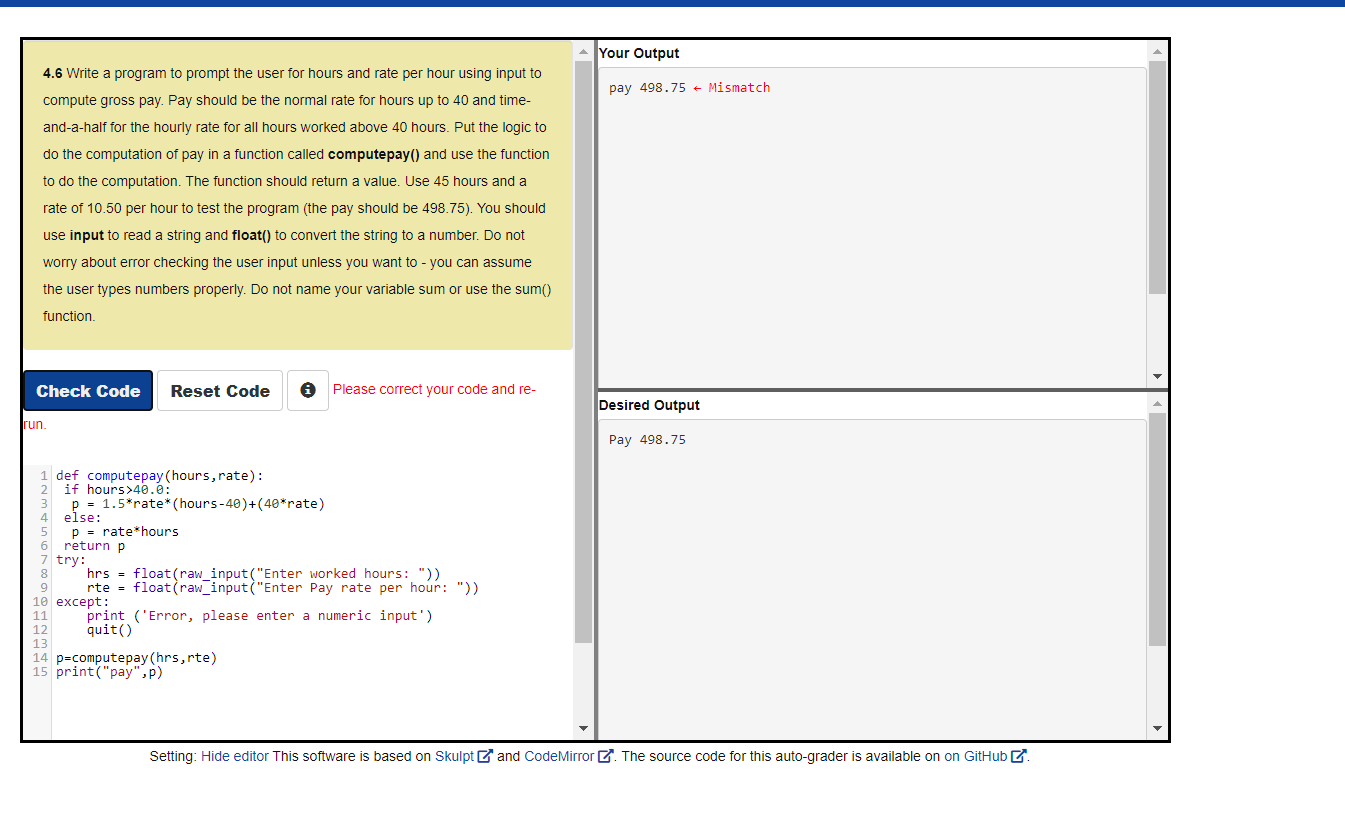The image size is (1345, 839).
Task: Click the Your Output scroll down arrow
Action: pyautogui.click(x=1158, y=377)
